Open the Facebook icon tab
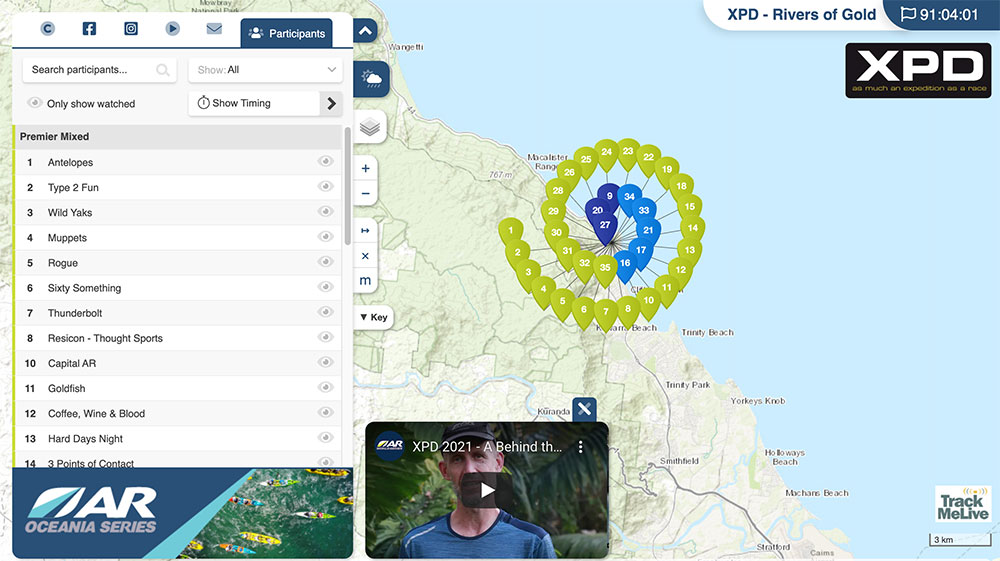 tap(89, 29)
